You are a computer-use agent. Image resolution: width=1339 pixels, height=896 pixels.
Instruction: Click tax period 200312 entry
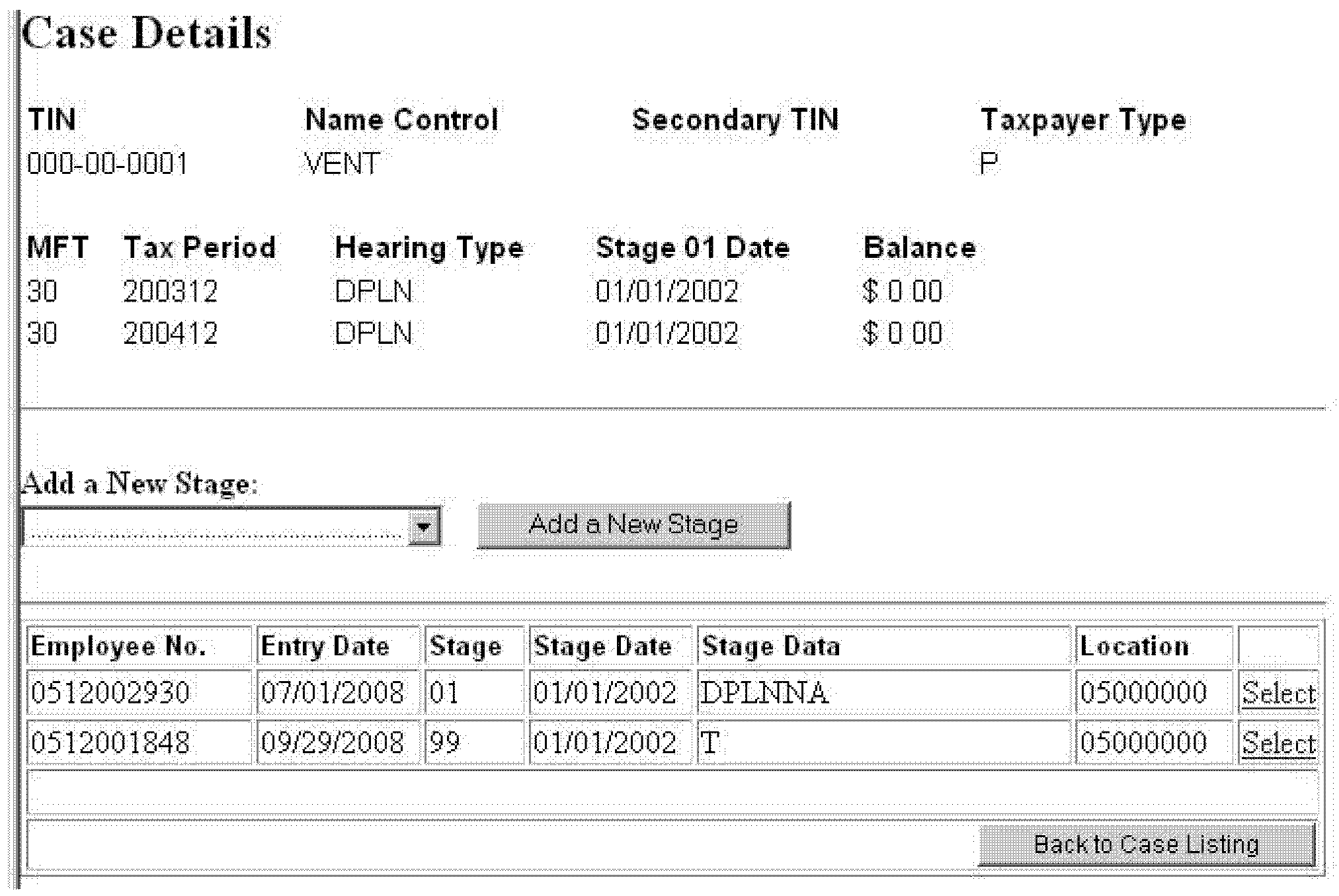[171, 291]
